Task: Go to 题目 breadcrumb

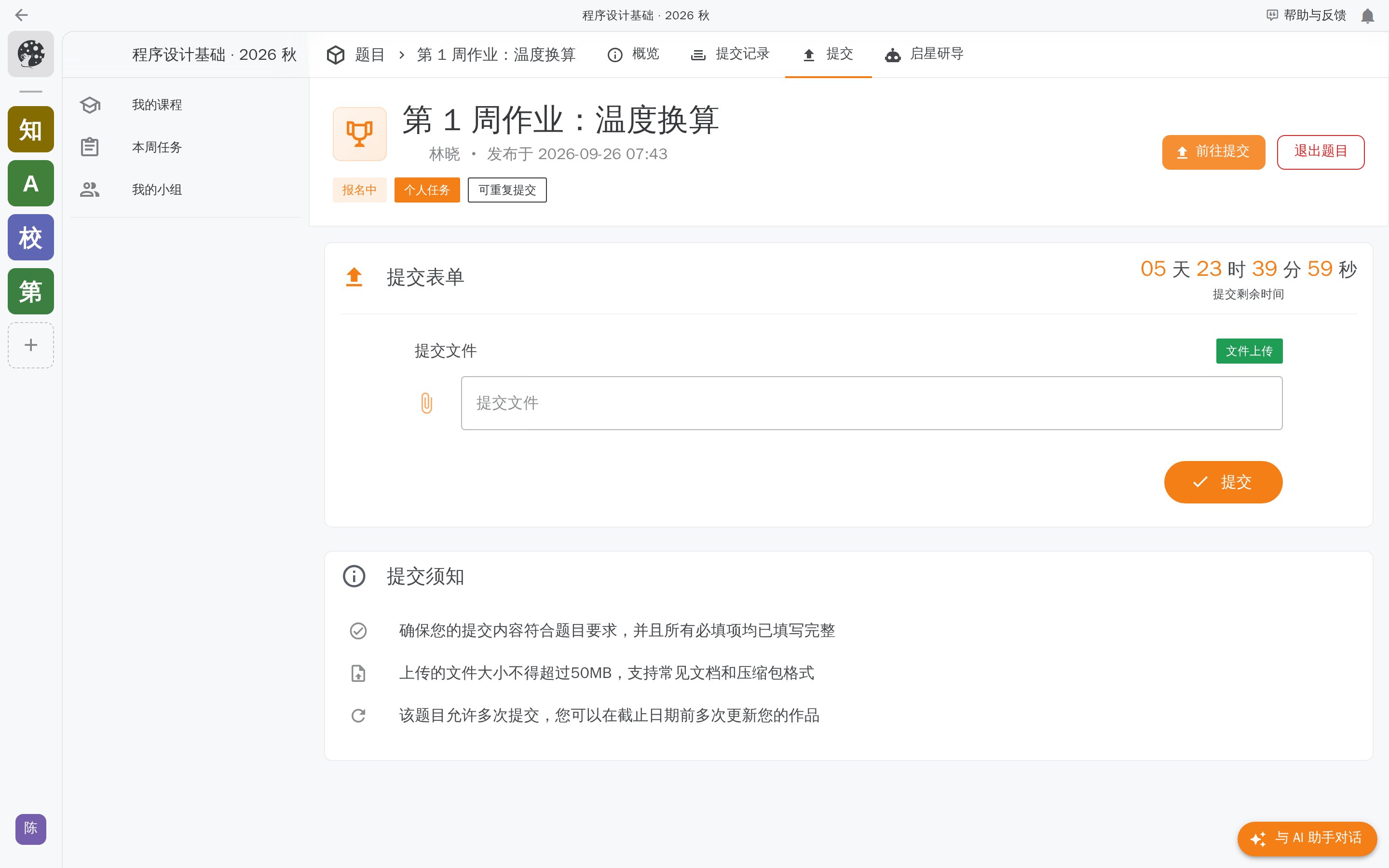Action: 369,54
